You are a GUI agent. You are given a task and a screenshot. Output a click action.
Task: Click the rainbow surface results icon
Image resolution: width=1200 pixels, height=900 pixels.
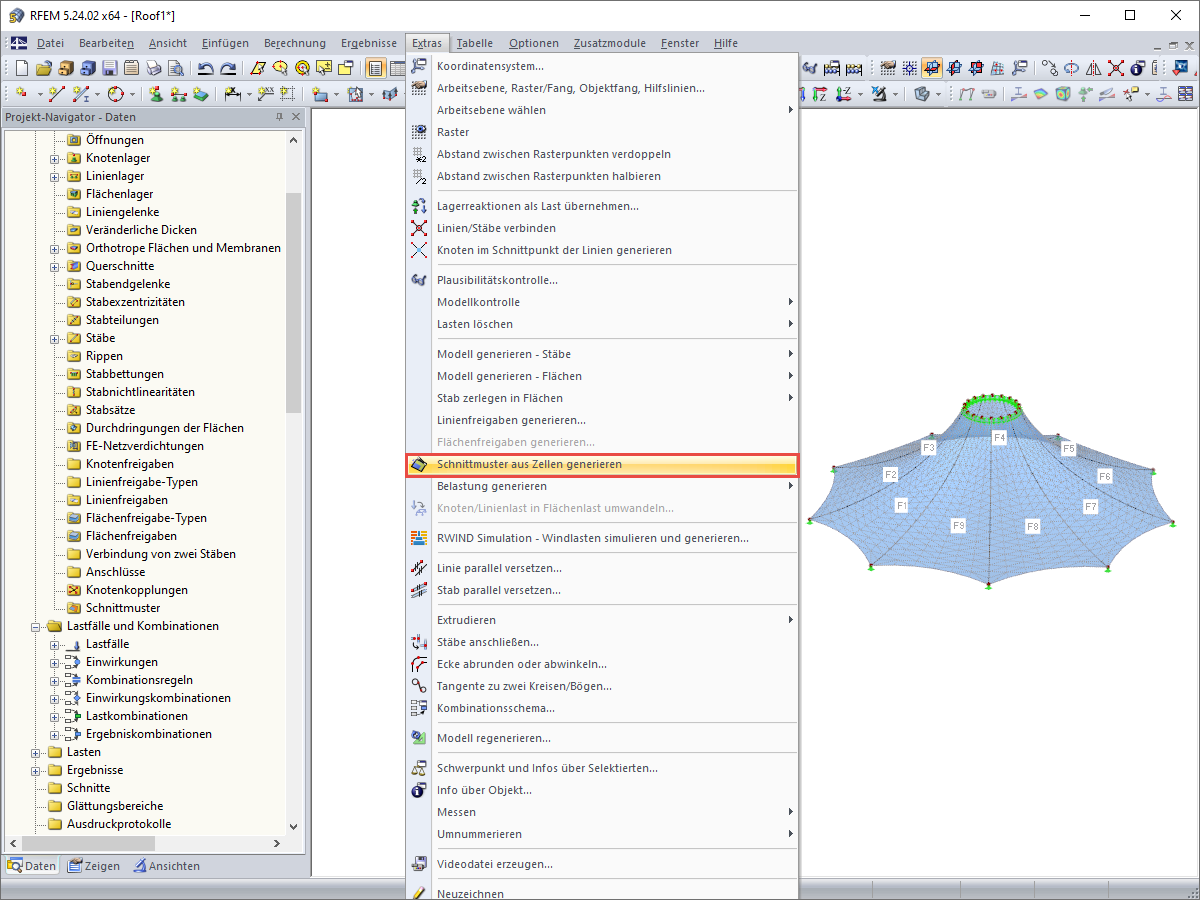(1041, 93)
